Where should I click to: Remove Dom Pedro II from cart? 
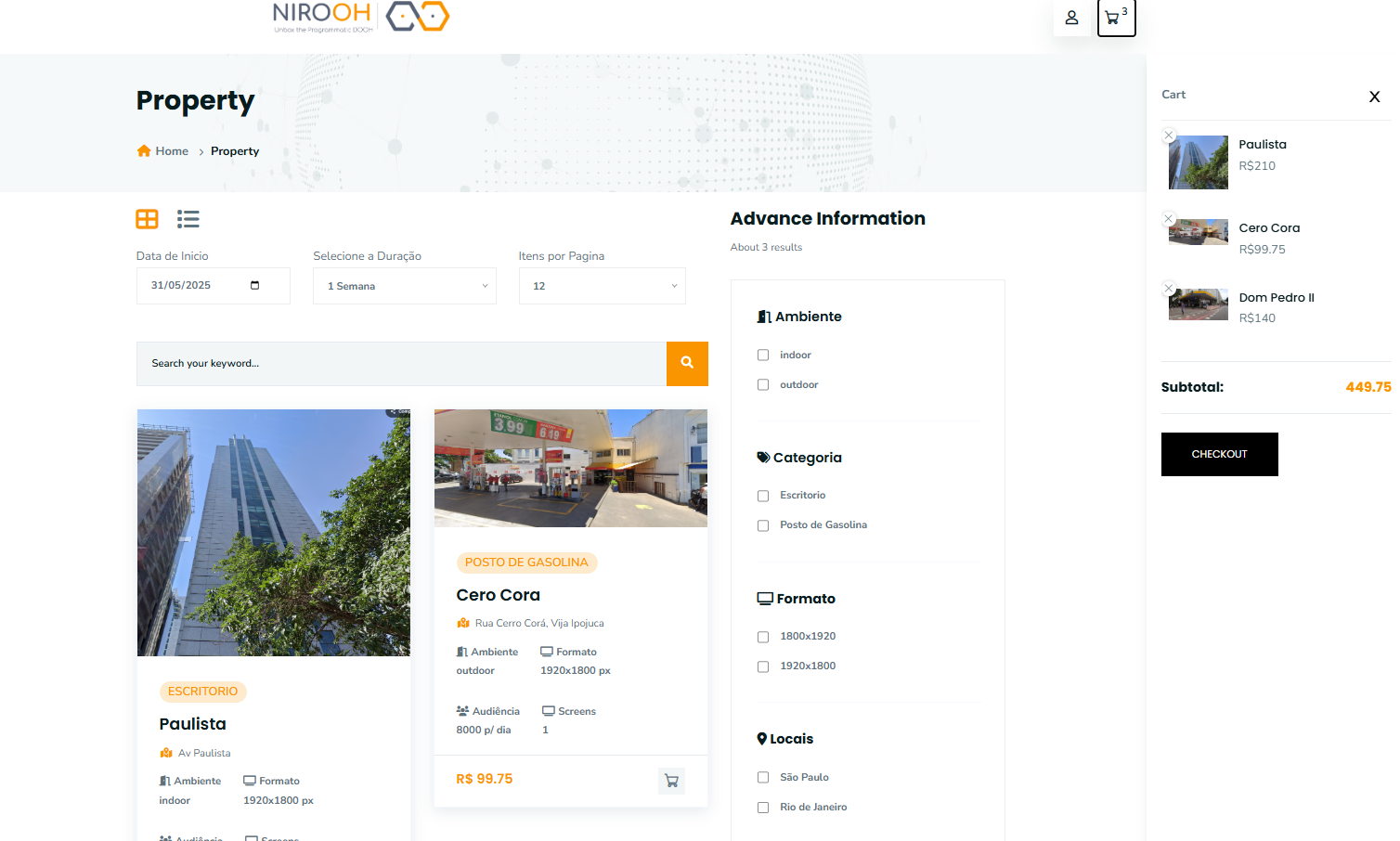pyautogui.click(x=1169, y=289)
